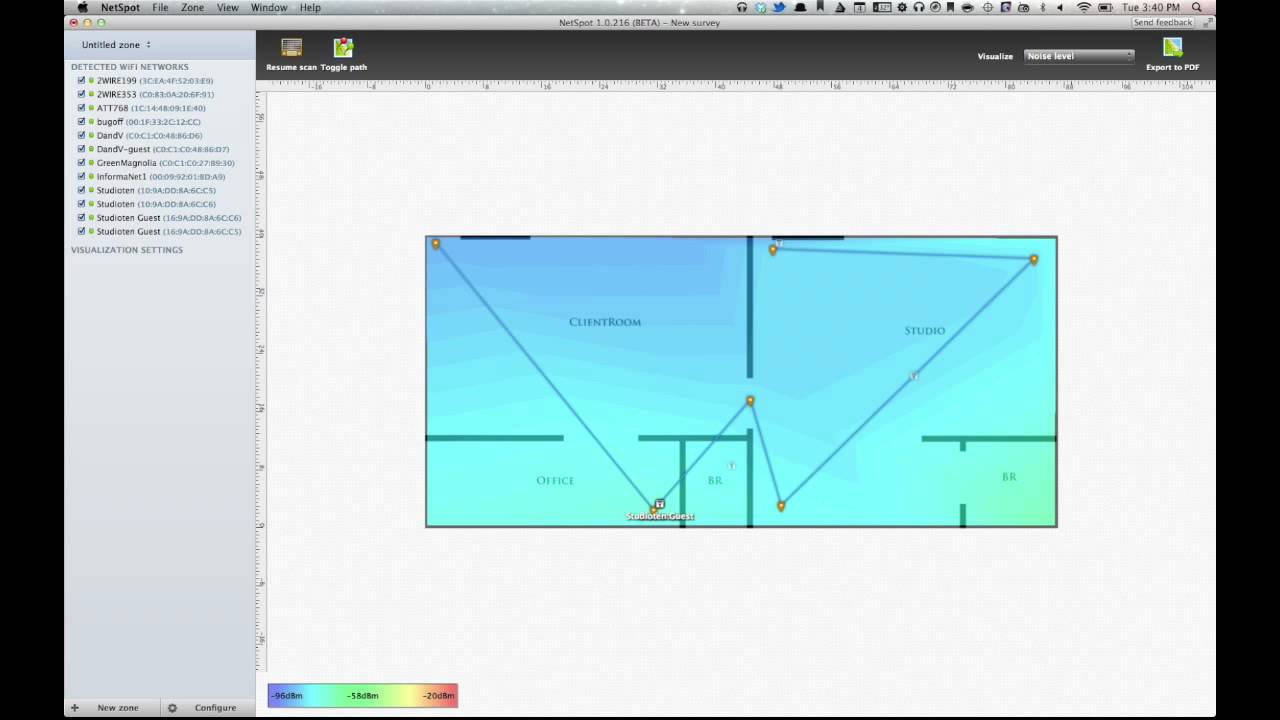Select the Studioten Guest access point icon on map
This screenshot has width=1280, height=720.
pyautogui.click(x=659, y=504)
